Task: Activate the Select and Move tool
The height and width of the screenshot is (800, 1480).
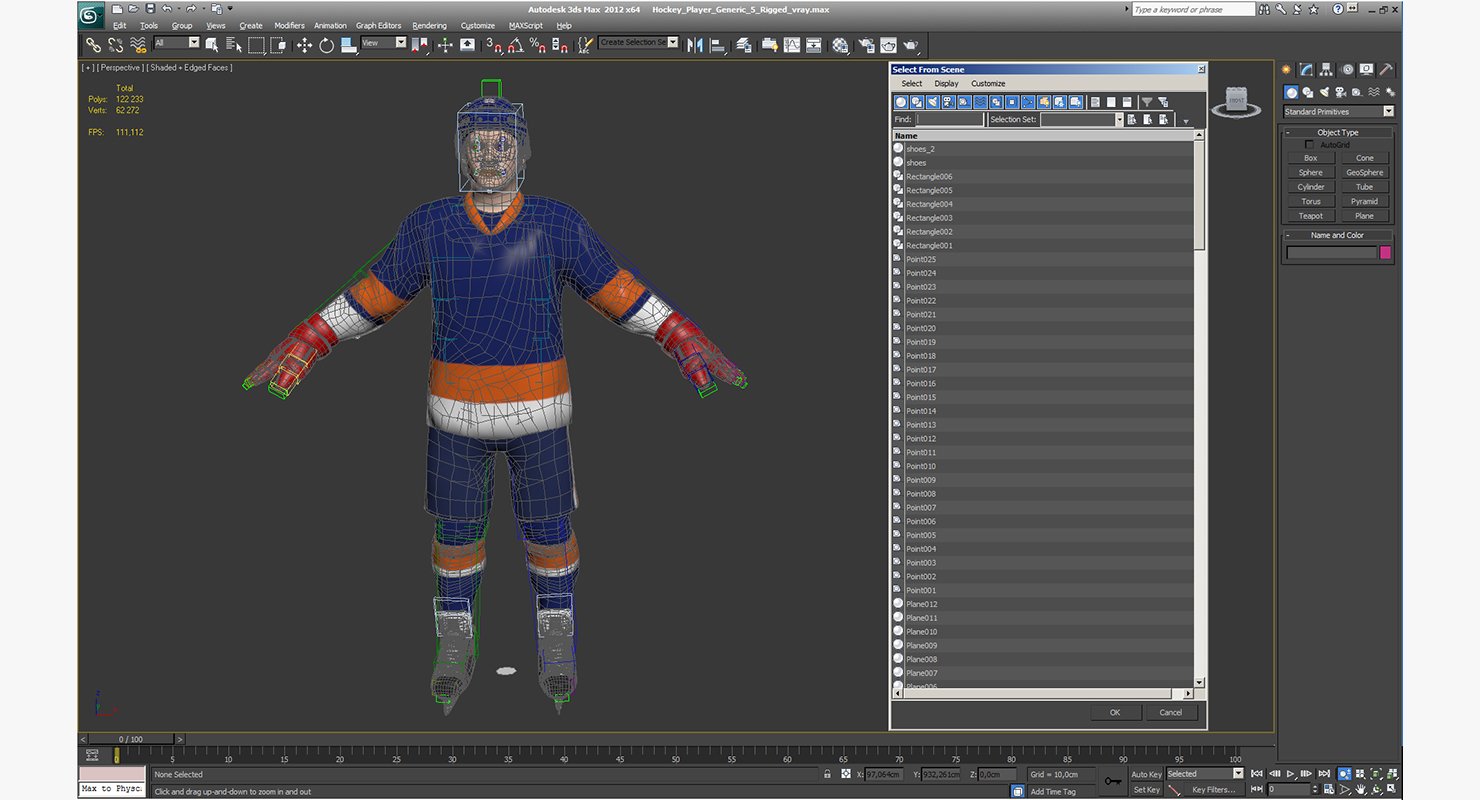Action: 304,45
